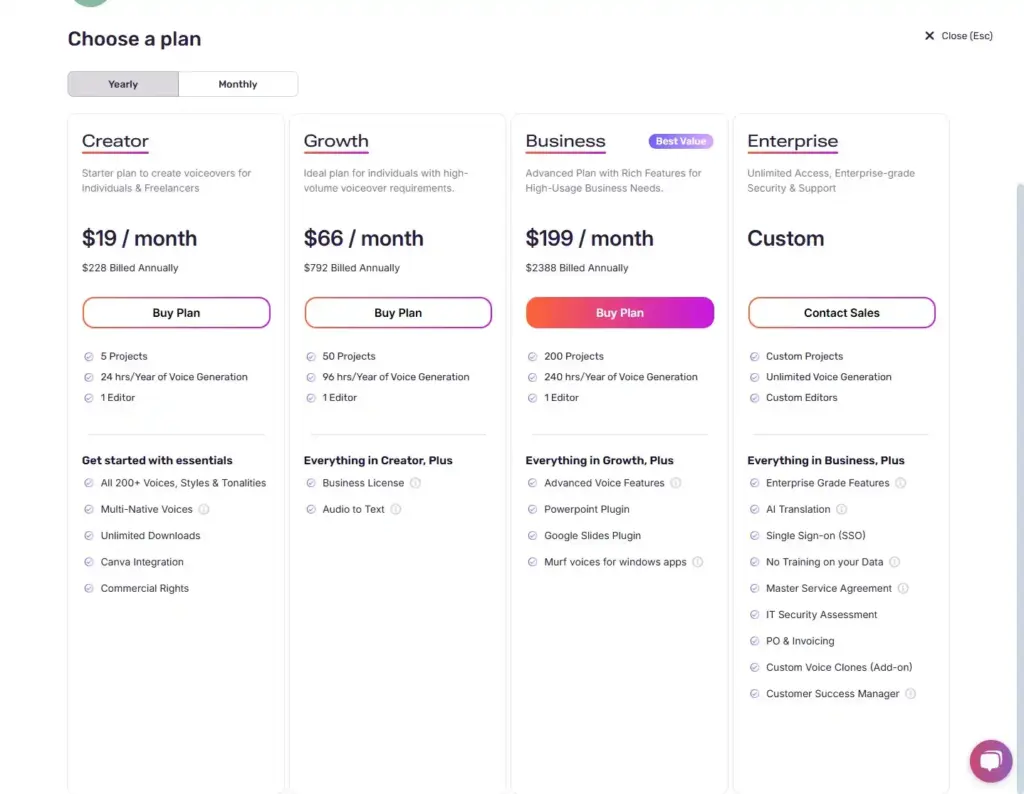1024x794 pixels.
Task: Click info icon beside Business License
Action: point(415,483)
